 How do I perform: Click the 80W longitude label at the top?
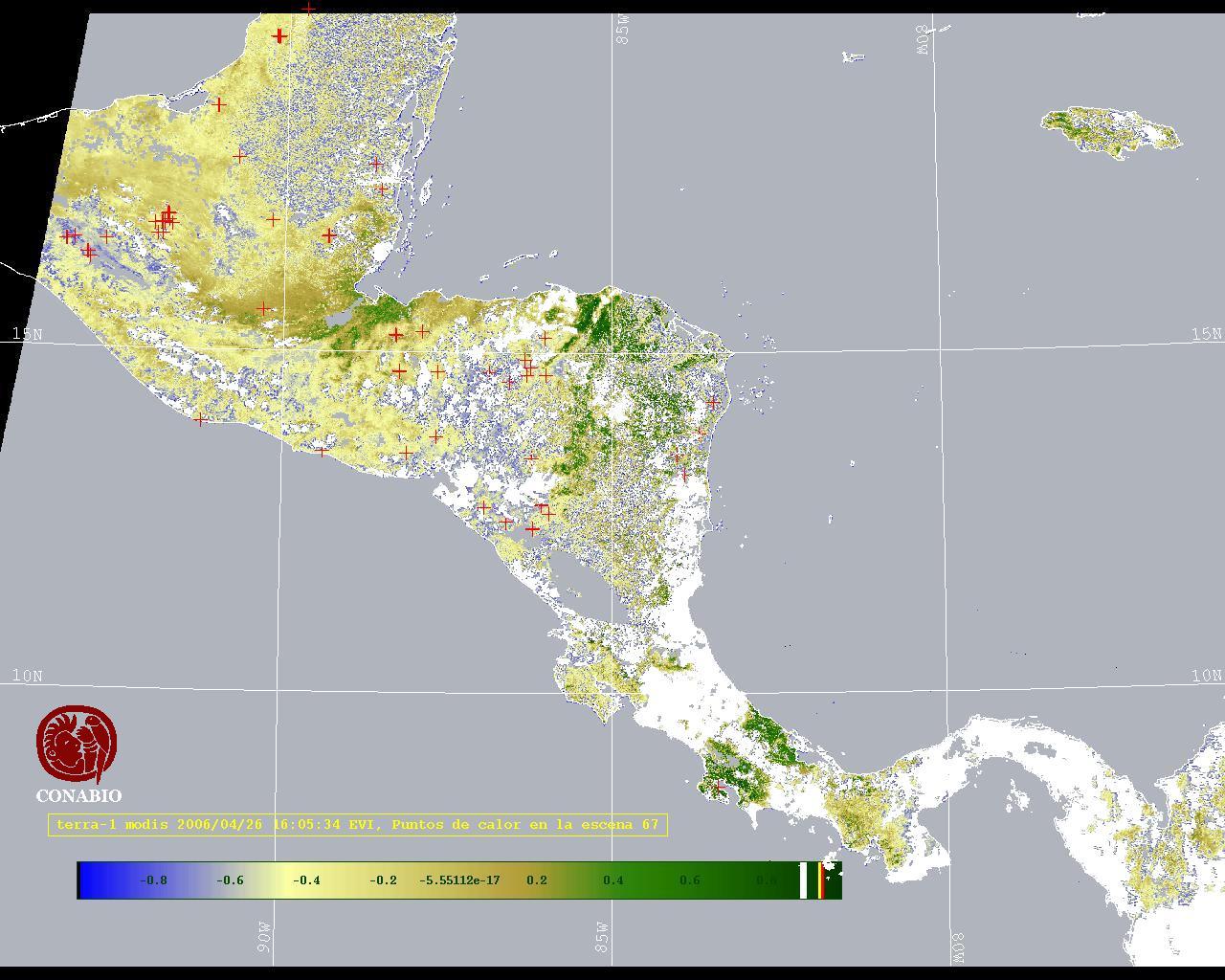923,39
